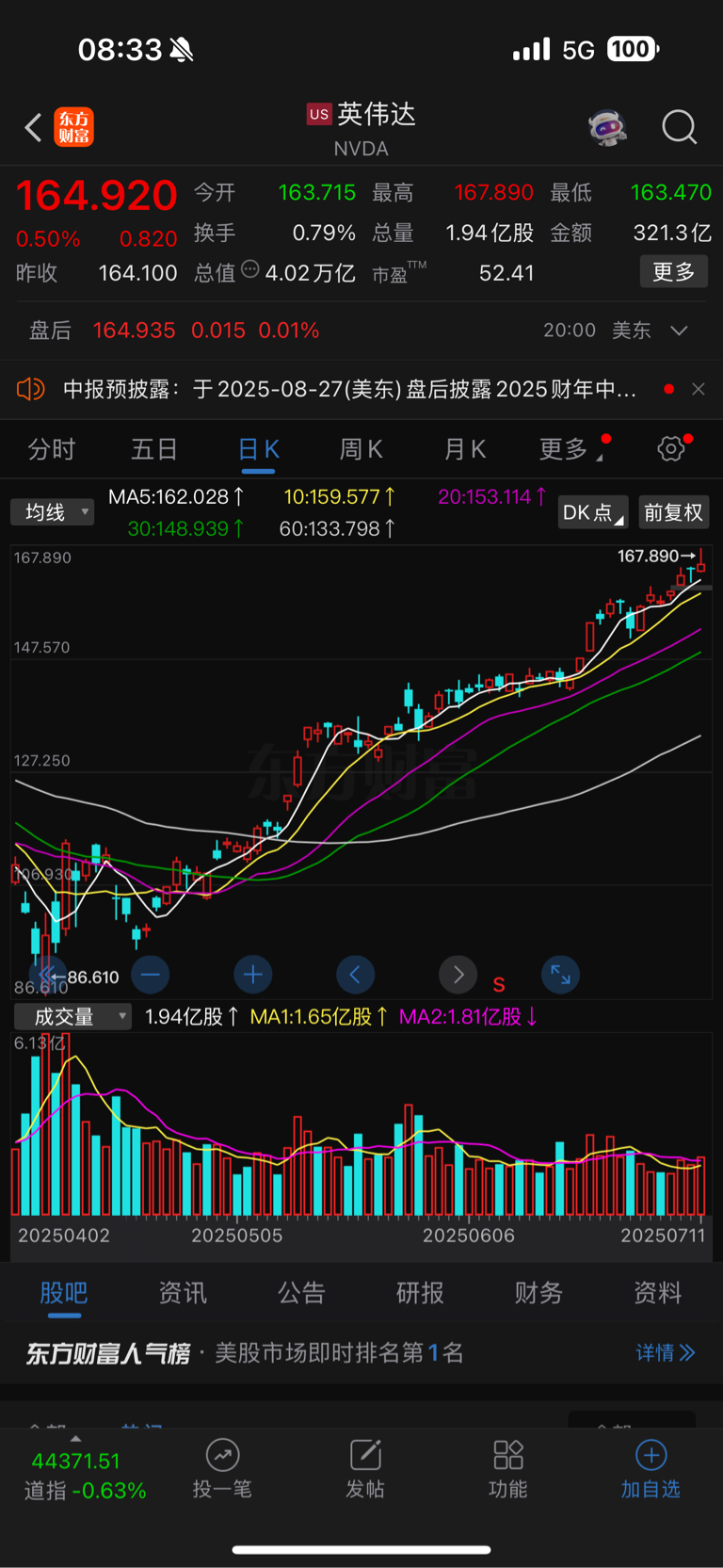Screen dimensions: 723x1568
Task: Switch to 五日 chart tab
Action: click(154, 449)
